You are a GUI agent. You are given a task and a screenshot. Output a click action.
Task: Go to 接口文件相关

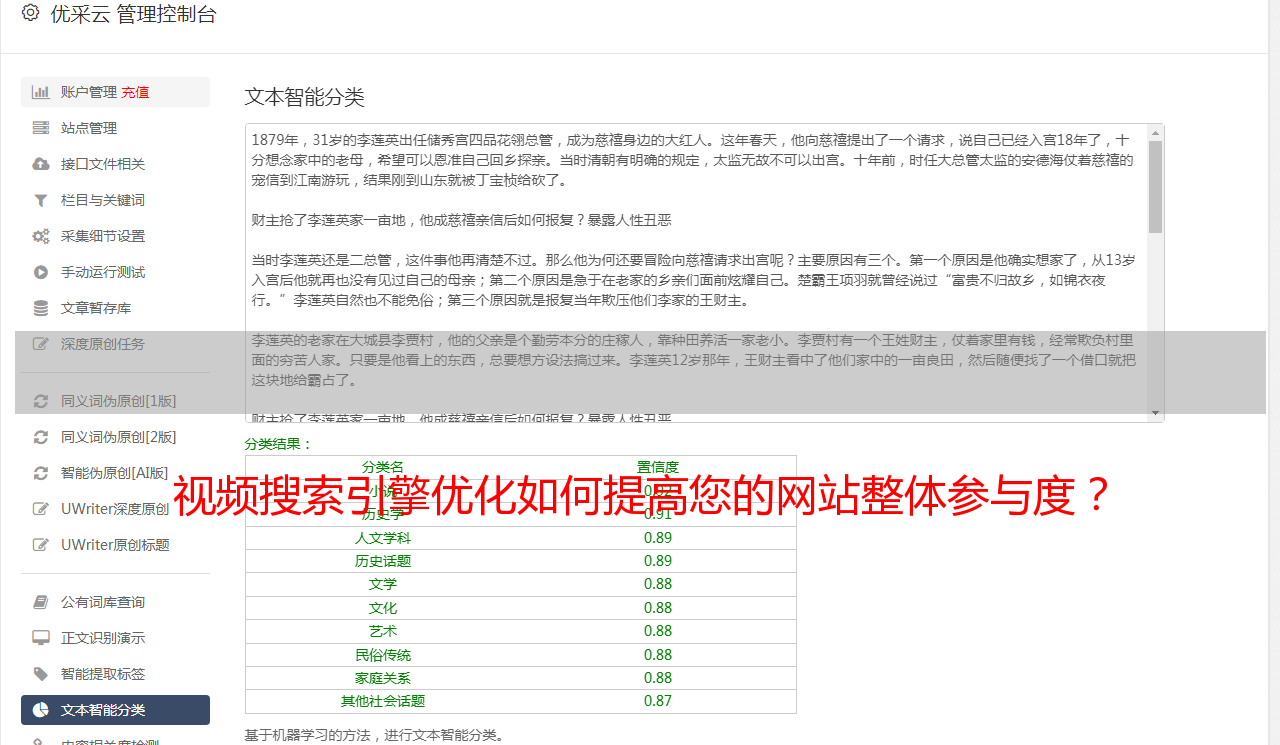point(115,164)
